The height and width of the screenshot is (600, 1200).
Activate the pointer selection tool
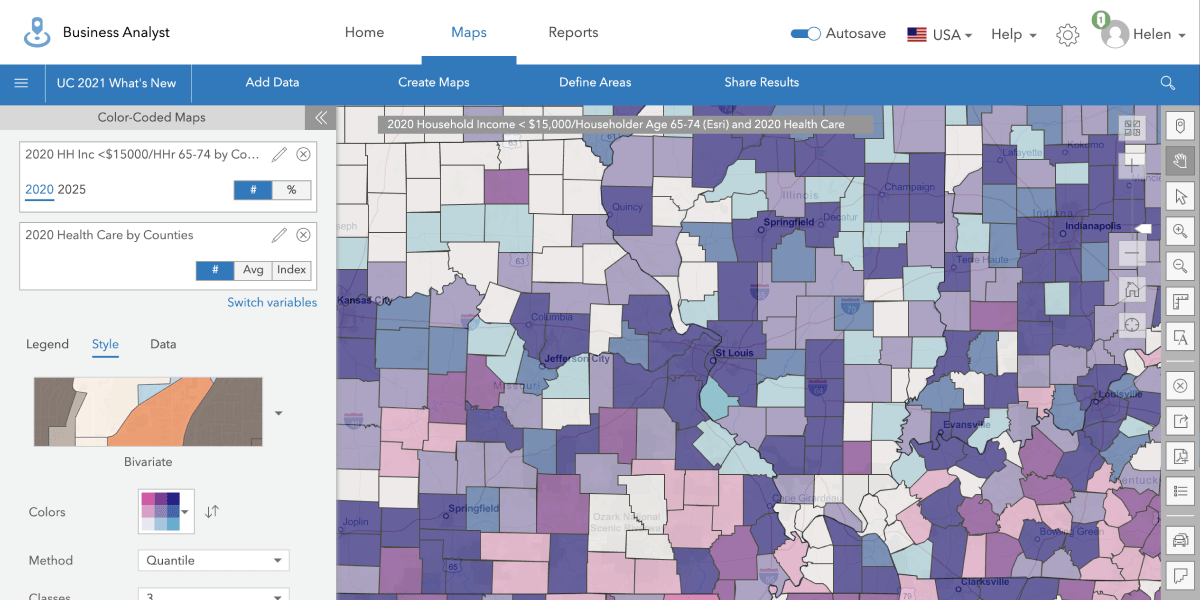point(1180,196)
